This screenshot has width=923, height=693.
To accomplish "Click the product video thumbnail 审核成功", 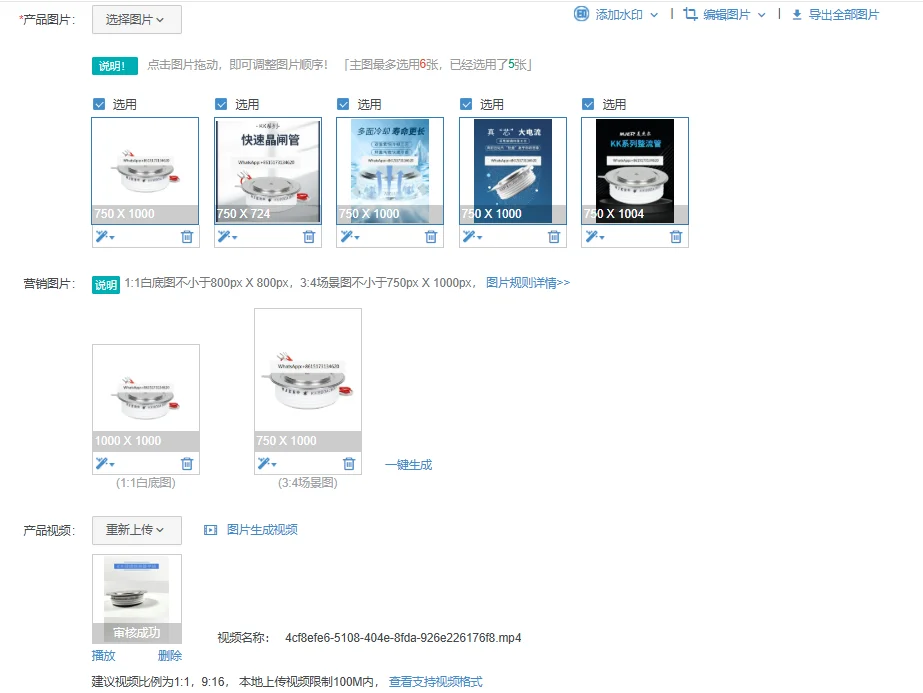I will 137,599.
